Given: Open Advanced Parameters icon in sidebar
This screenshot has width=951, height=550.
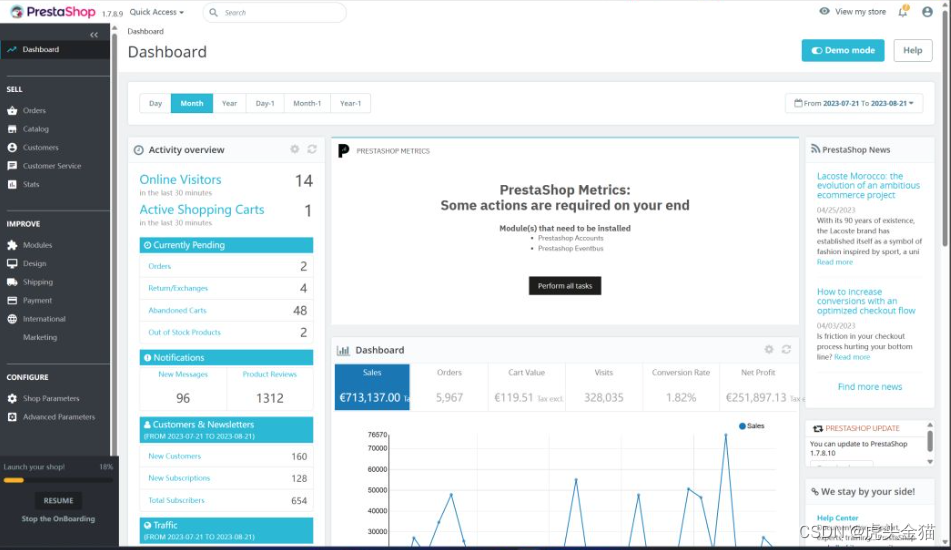Looking at the screenshot, I should pos(12,417).
